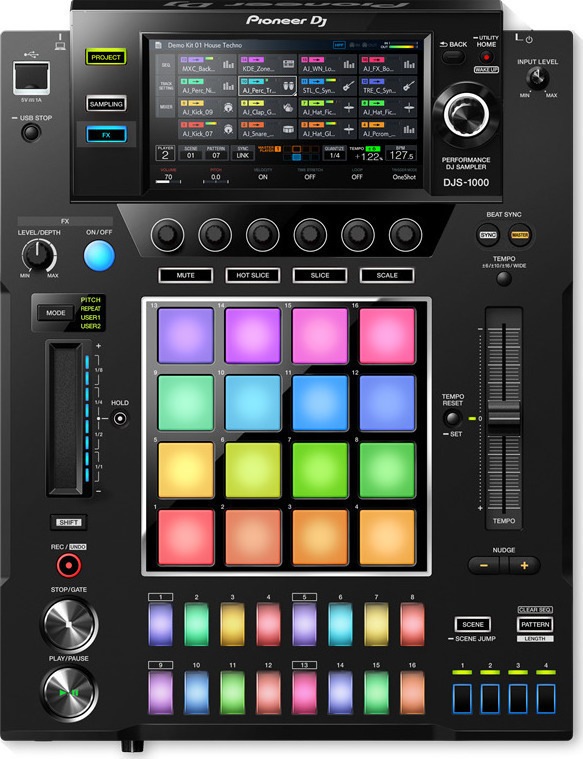Switch to SLICE pad mode

click(320, 275)
